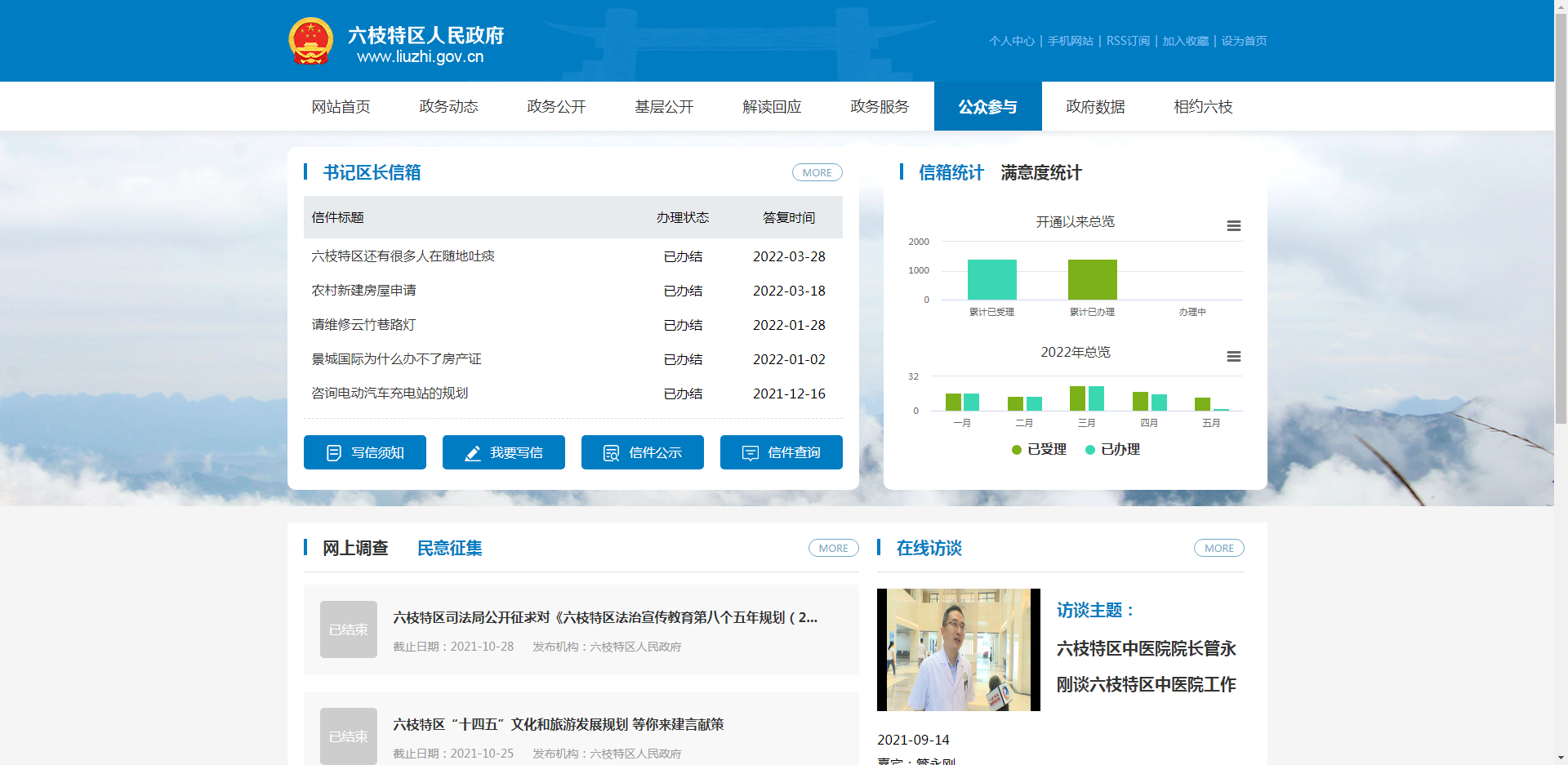Click the scroll down arrow on scrollbar
Screen dimensions: 1568x765
click(x=1561, y=758)
